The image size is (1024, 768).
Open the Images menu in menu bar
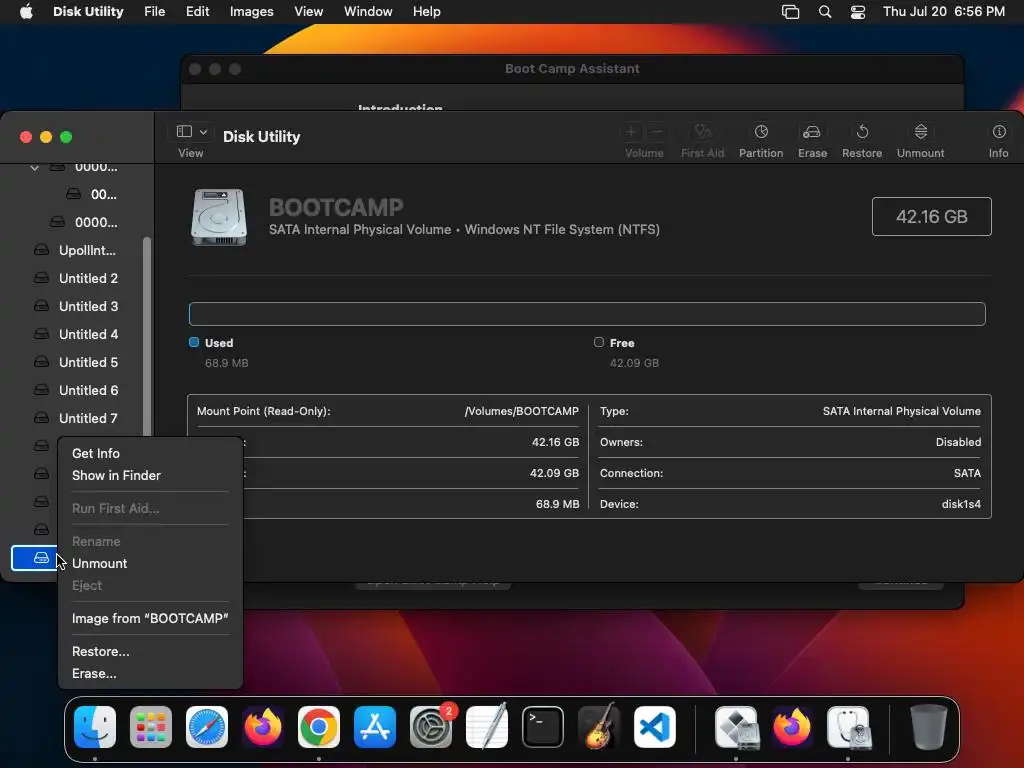pyautogui.click(x=251, y=12)
